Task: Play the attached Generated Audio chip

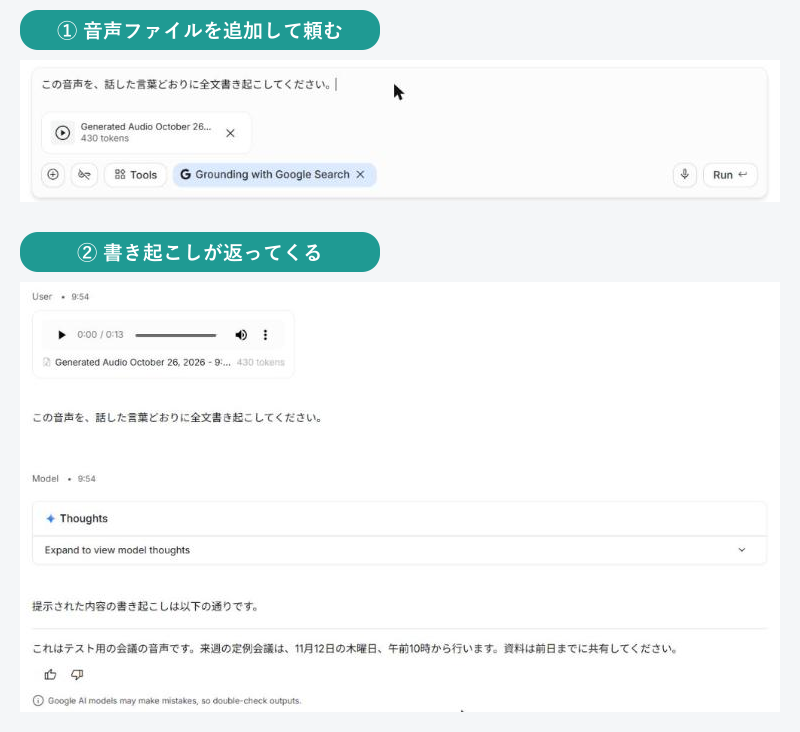Action: 62,133
